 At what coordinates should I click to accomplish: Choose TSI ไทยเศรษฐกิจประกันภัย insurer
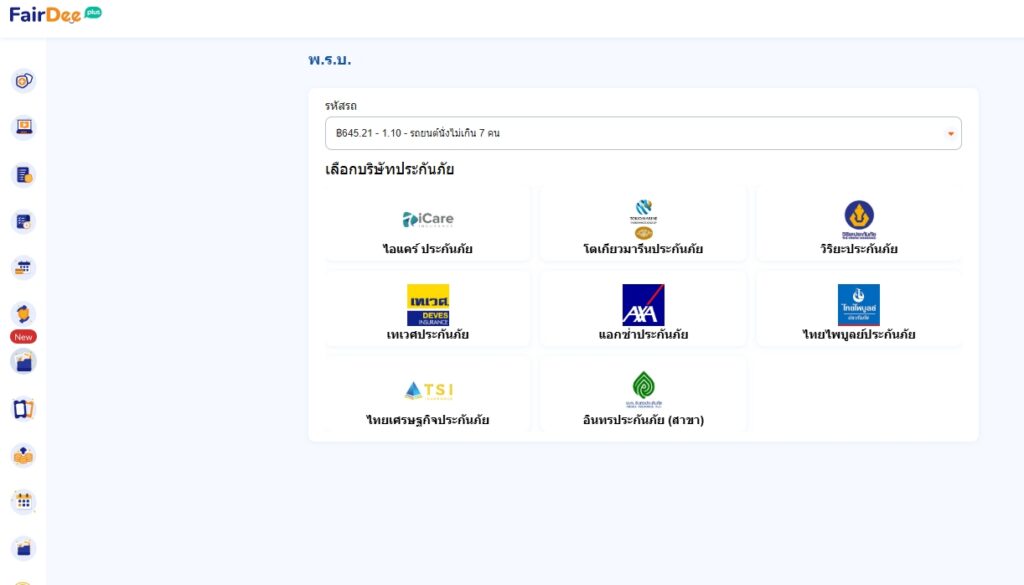tap(428, 395)
